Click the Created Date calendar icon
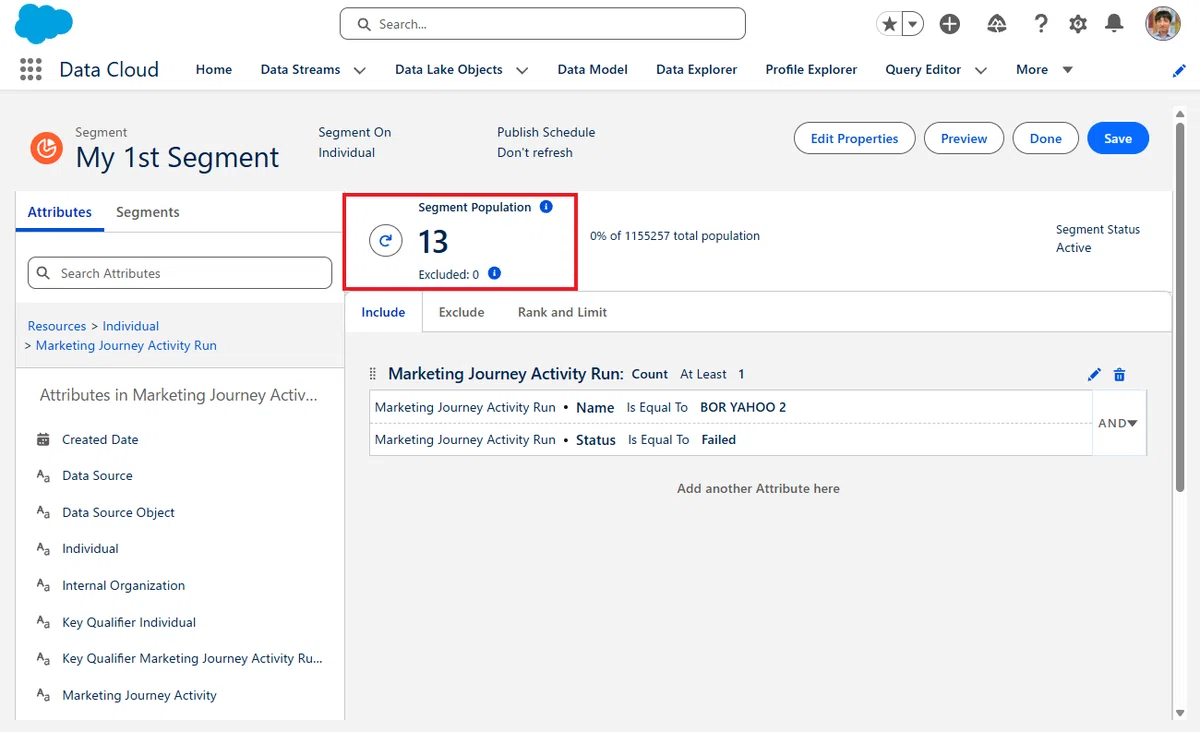1200x732 pixels. 43,439
